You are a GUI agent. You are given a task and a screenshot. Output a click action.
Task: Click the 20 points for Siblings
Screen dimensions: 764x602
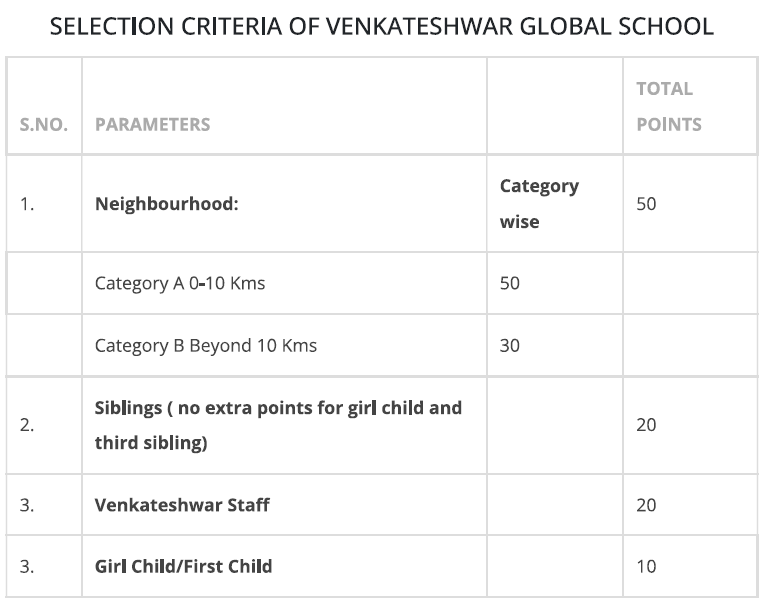[646, 425]
